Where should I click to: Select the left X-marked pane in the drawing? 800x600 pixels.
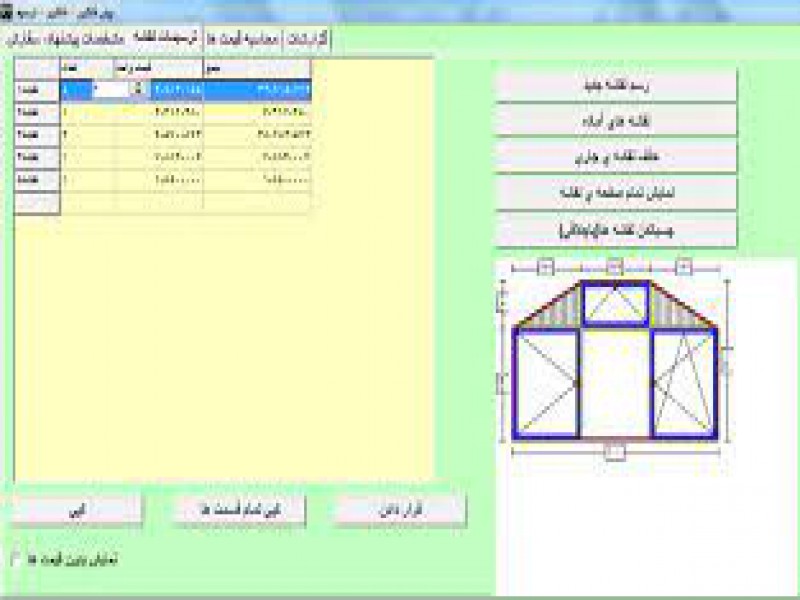pos(546,384)
